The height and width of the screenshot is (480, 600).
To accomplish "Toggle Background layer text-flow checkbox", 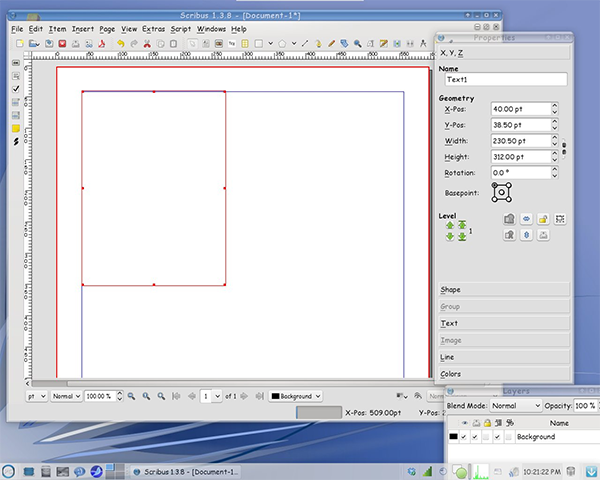I will pyautogui.click(x=497, y=437).
